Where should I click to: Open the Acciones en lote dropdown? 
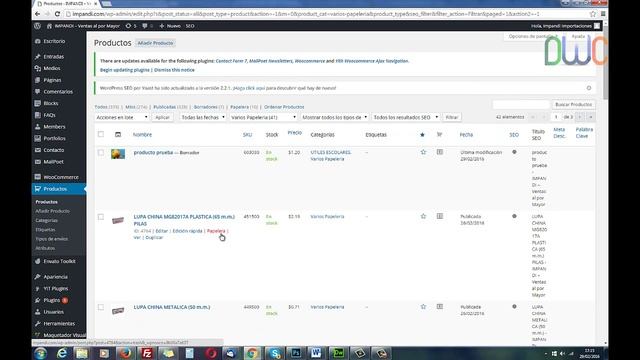click(x=122, y=117)
